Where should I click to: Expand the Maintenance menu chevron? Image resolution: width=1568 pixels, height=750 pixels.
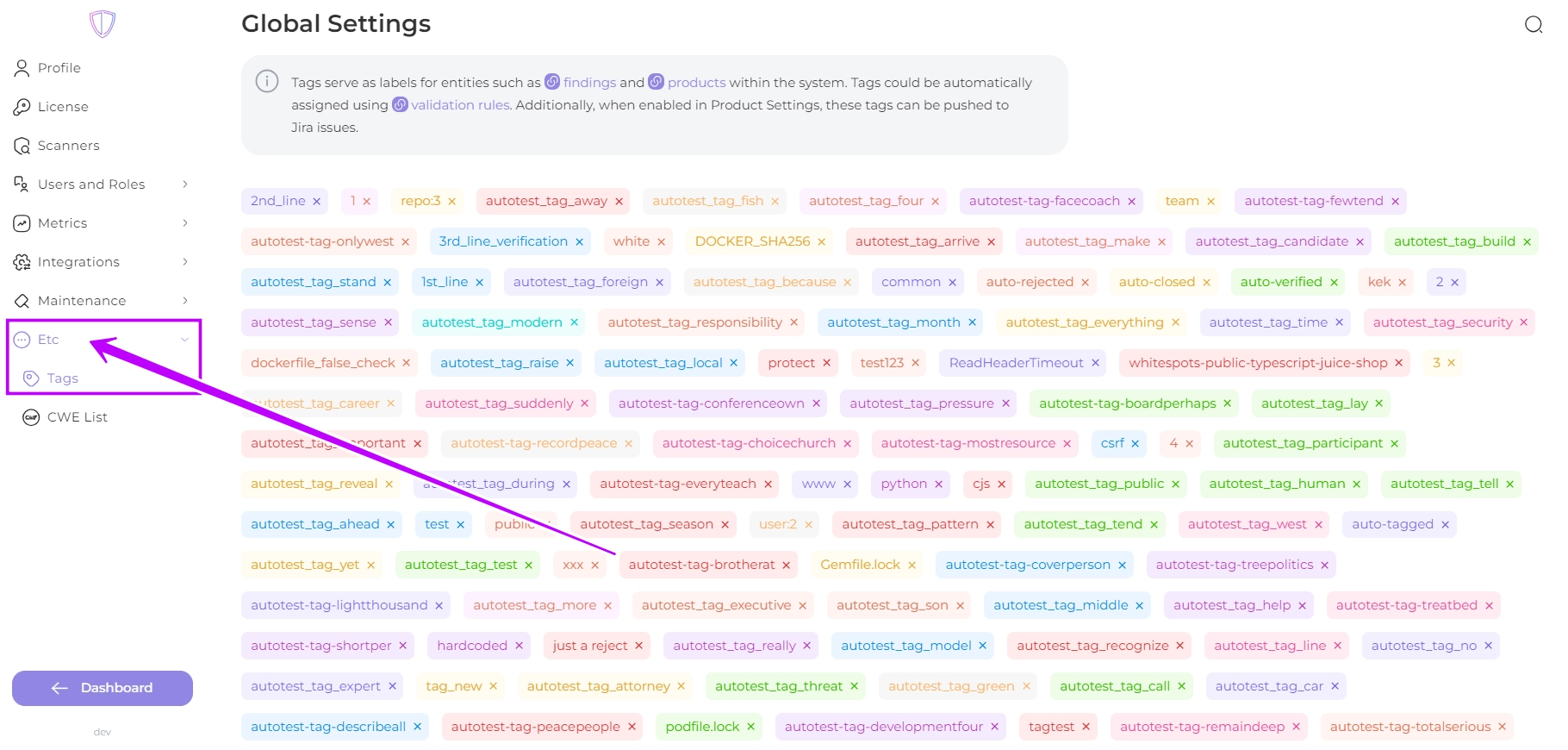pos(184,301)
